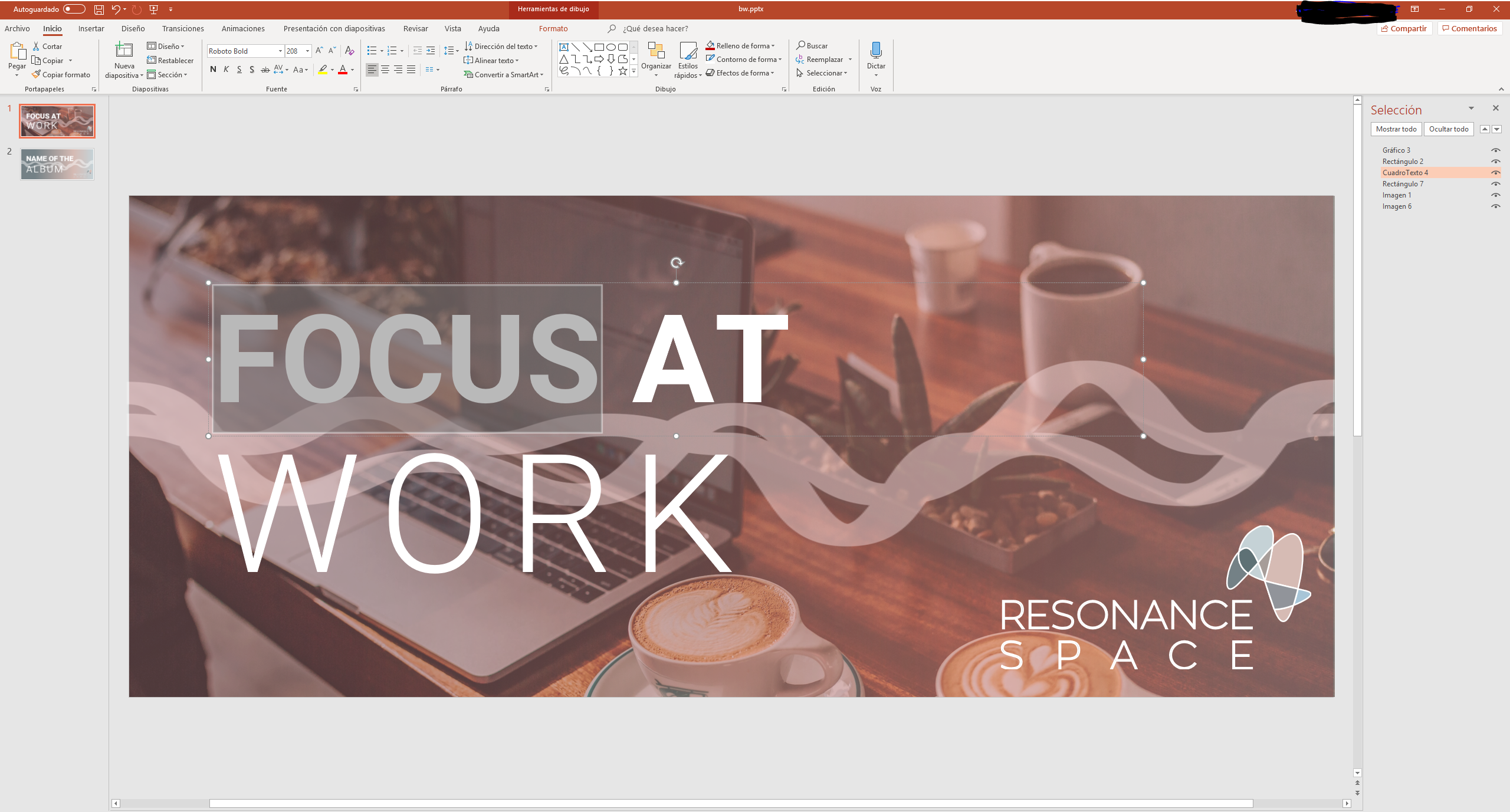Switch to the Insertar tab
The width and height of the screenshot is (1510, 812).
[x=91, y=28]
